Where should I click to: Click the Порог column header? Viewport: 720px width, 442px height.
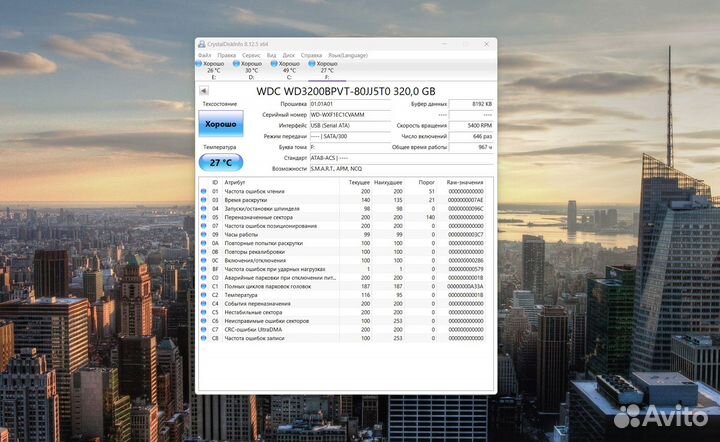427,183
